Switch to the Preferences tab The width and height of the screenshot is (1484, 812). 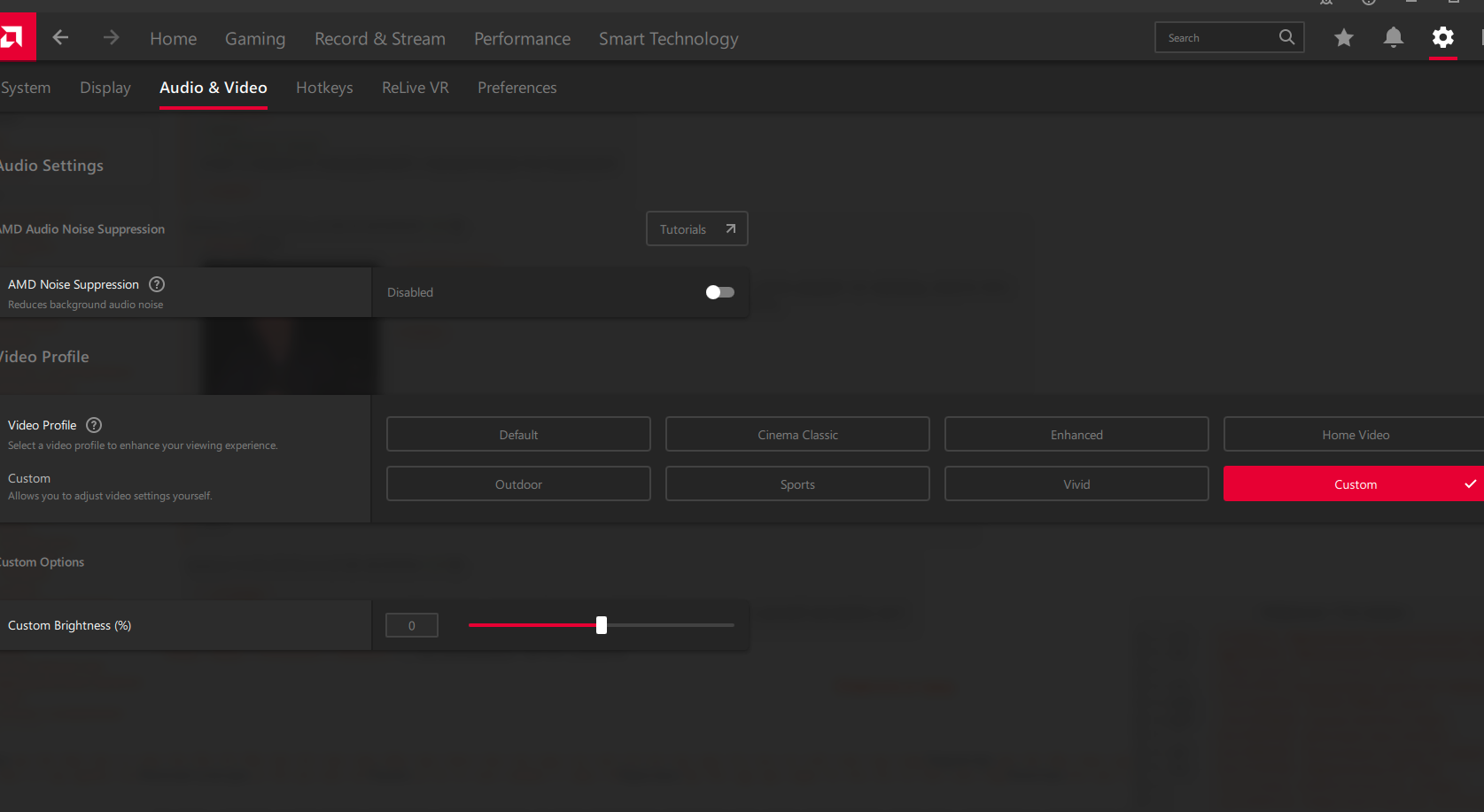click(x=517, y=88)
